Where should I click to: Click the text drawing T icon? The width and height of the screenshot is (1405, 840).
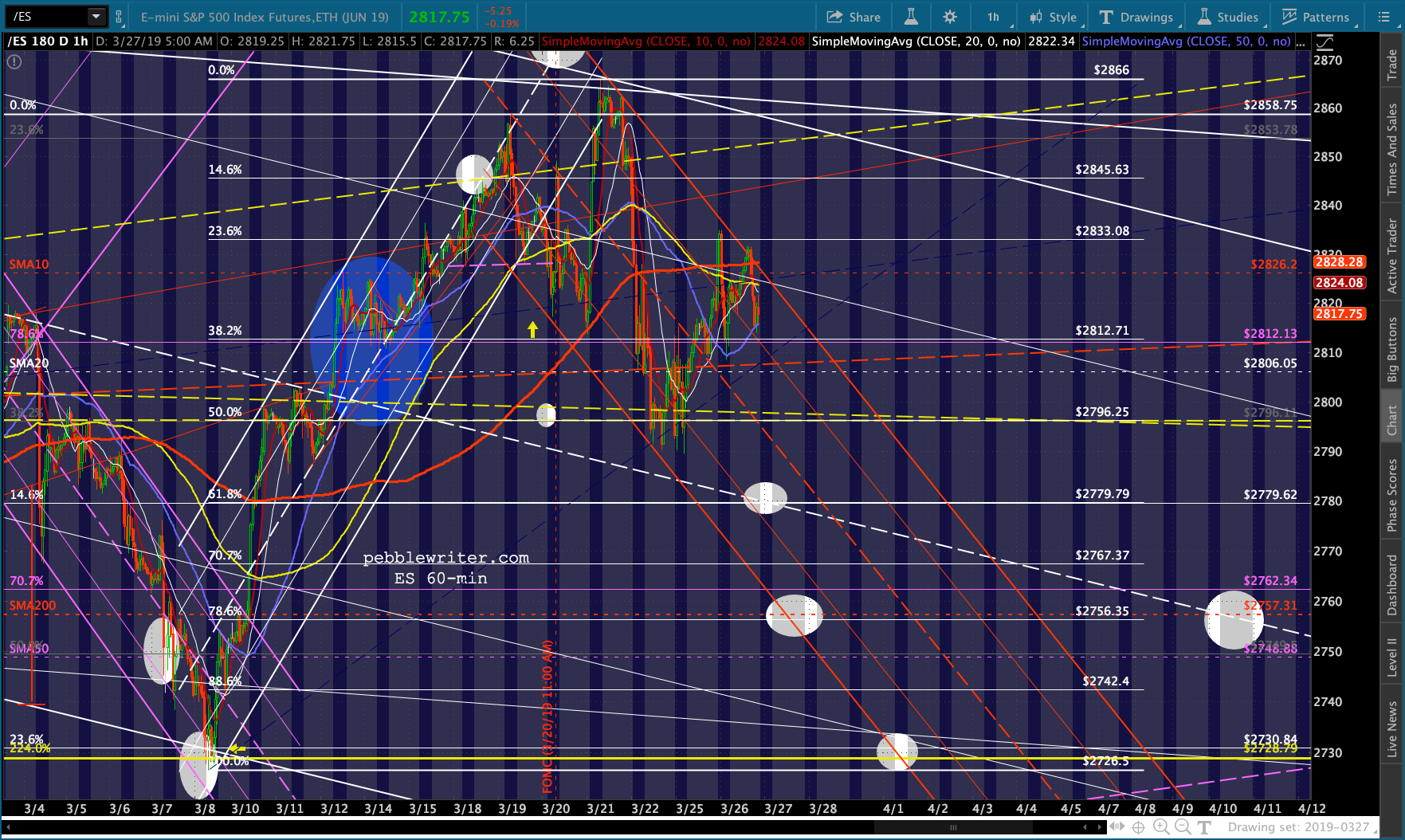[x=1204, y=827]
